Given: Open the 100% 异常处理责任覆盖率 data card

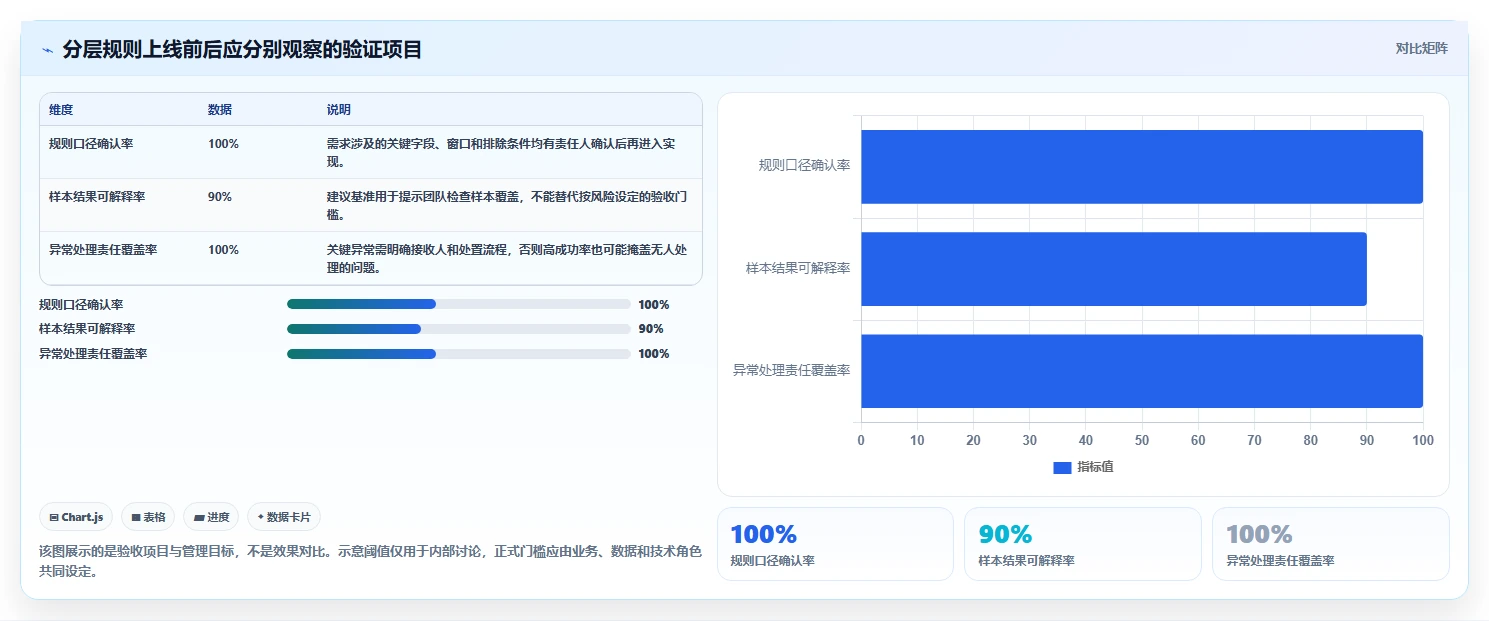Looking at the screenshot, I should tap(1330, 544).
